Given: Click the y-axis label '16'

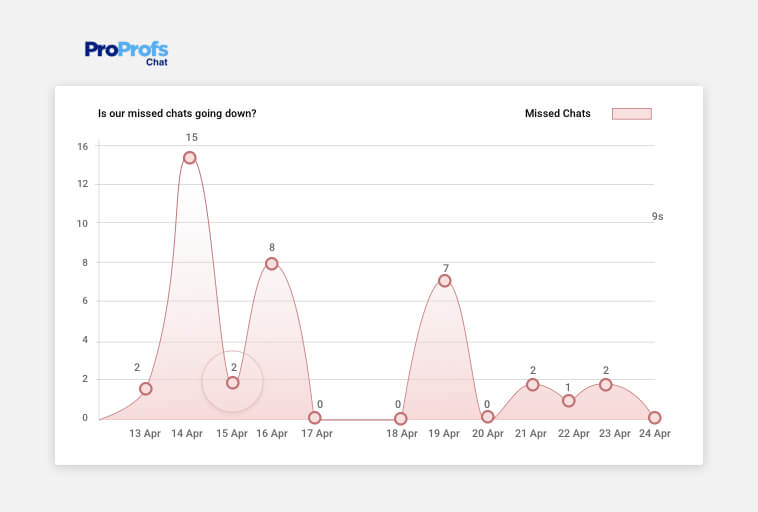Looking at the screenshot, I should pyautogui.click(x=83, y=146).
